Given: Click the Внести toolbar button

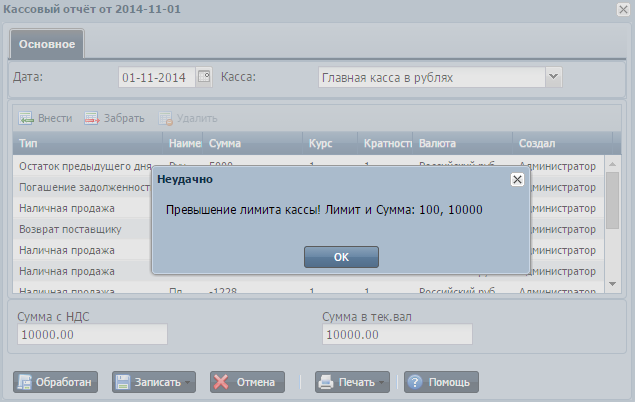Looking at the screenshot, I should point(45,118).
